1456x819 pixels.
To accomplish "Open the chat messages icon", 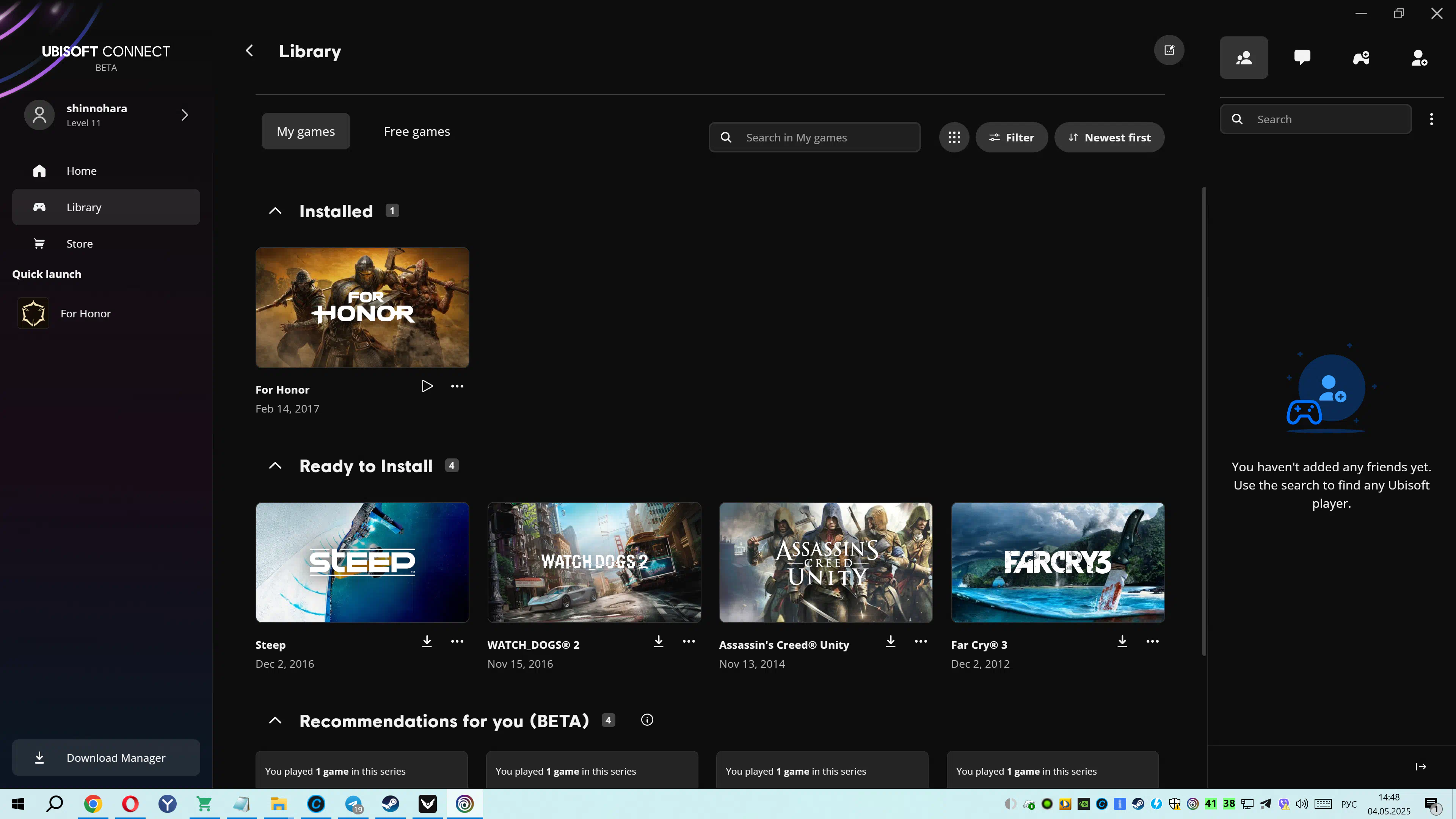I will point(1302,58).
